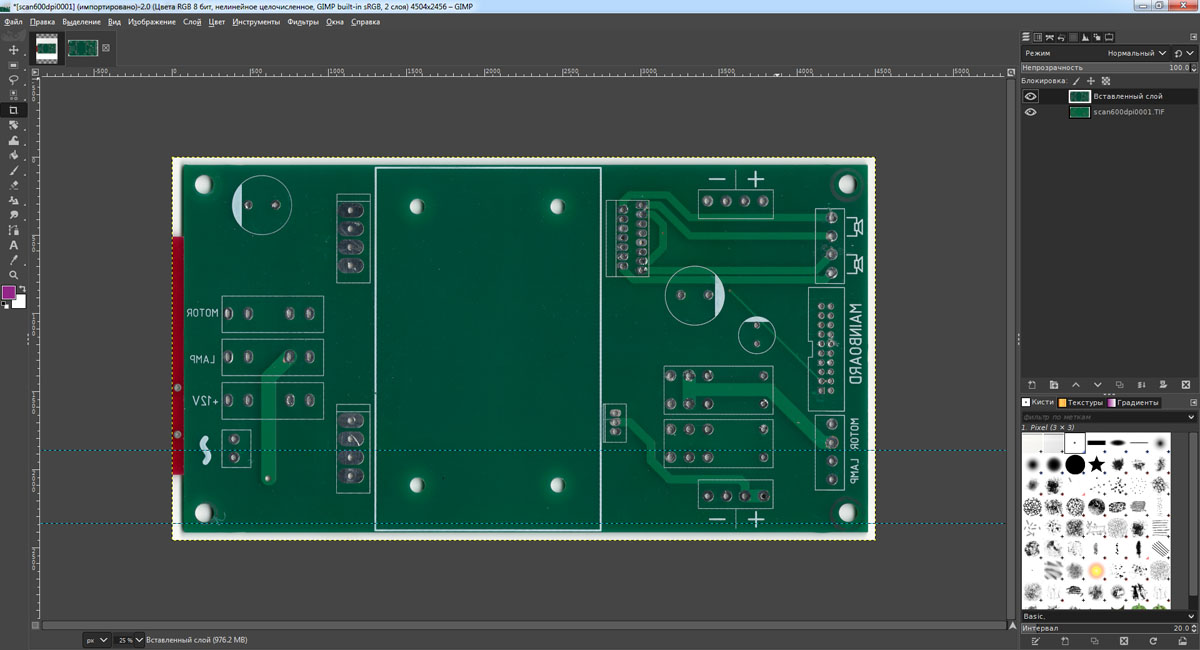Switch to the 'Градиенты' tab

(x=1134, y=402)
